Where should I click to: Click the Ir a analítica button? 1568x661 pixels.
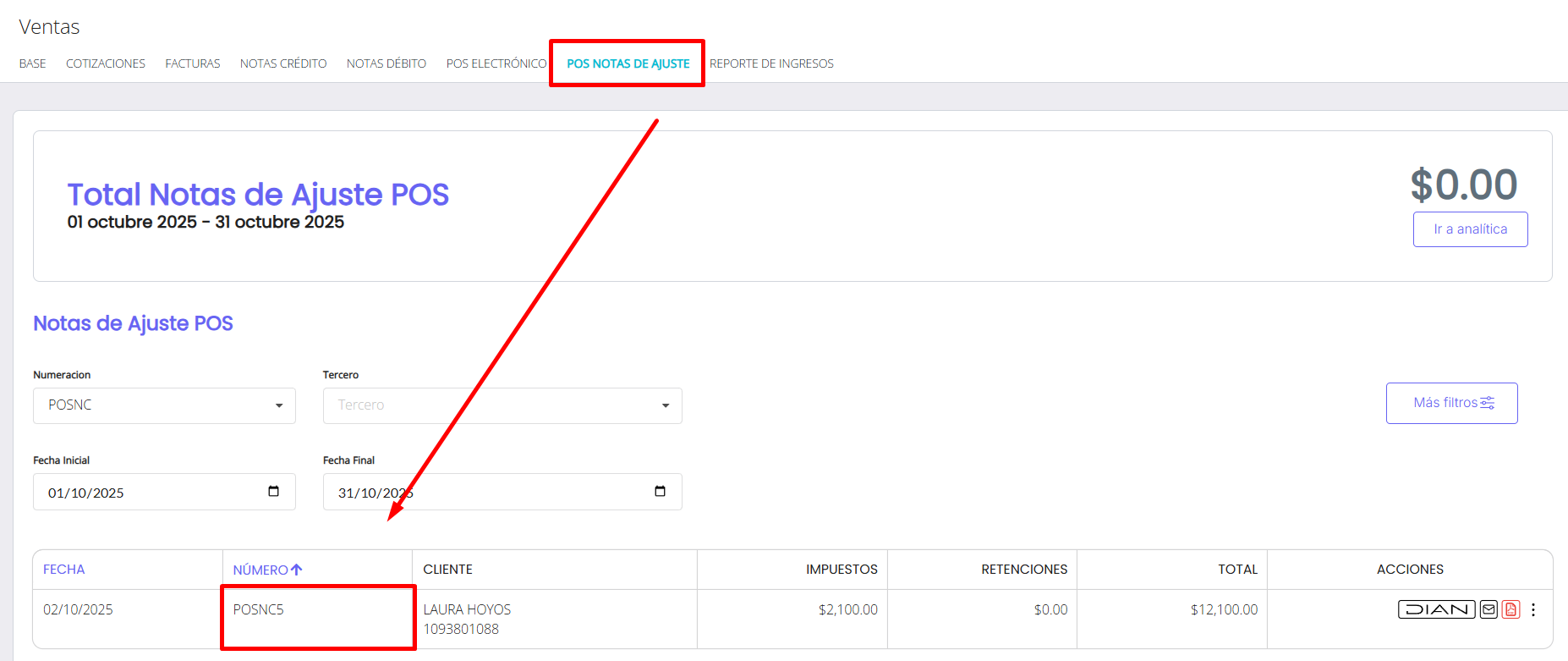tap(1470, 229)
